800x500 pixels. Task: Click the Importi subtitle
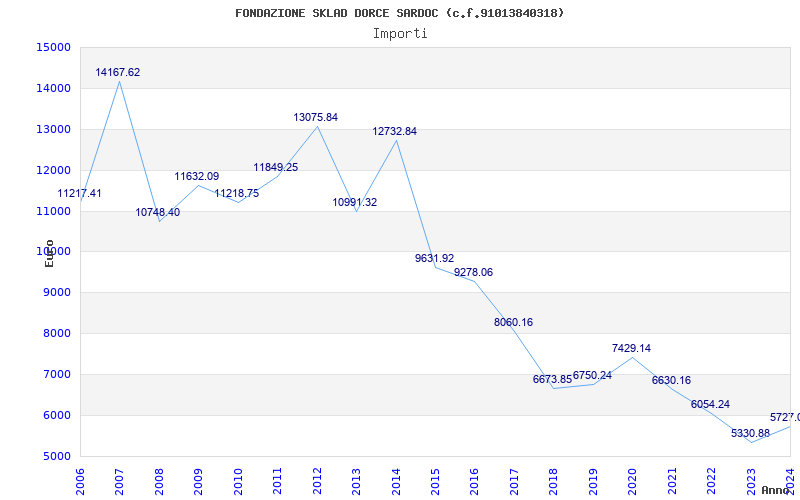tap(400, 34)
